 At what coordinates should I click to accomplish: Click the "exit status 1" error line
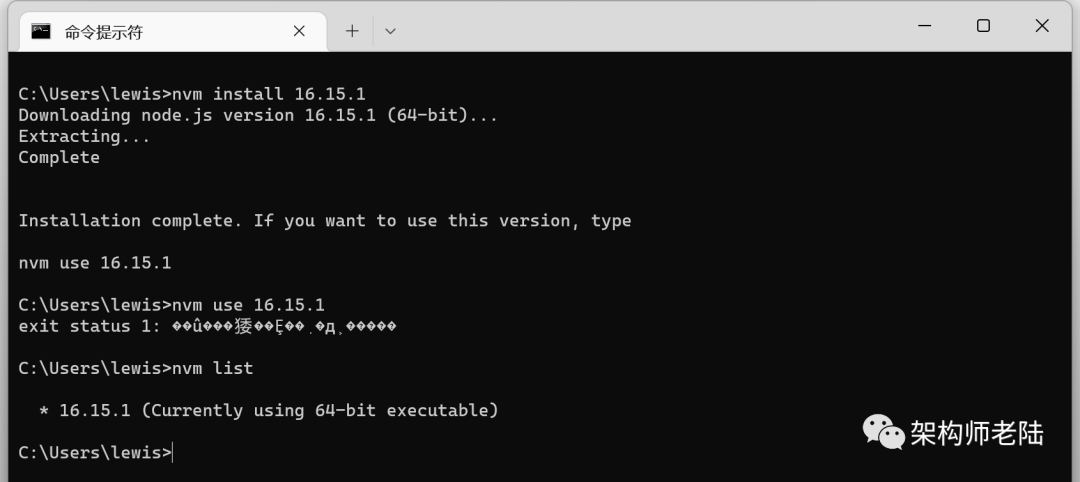(207, 326)
